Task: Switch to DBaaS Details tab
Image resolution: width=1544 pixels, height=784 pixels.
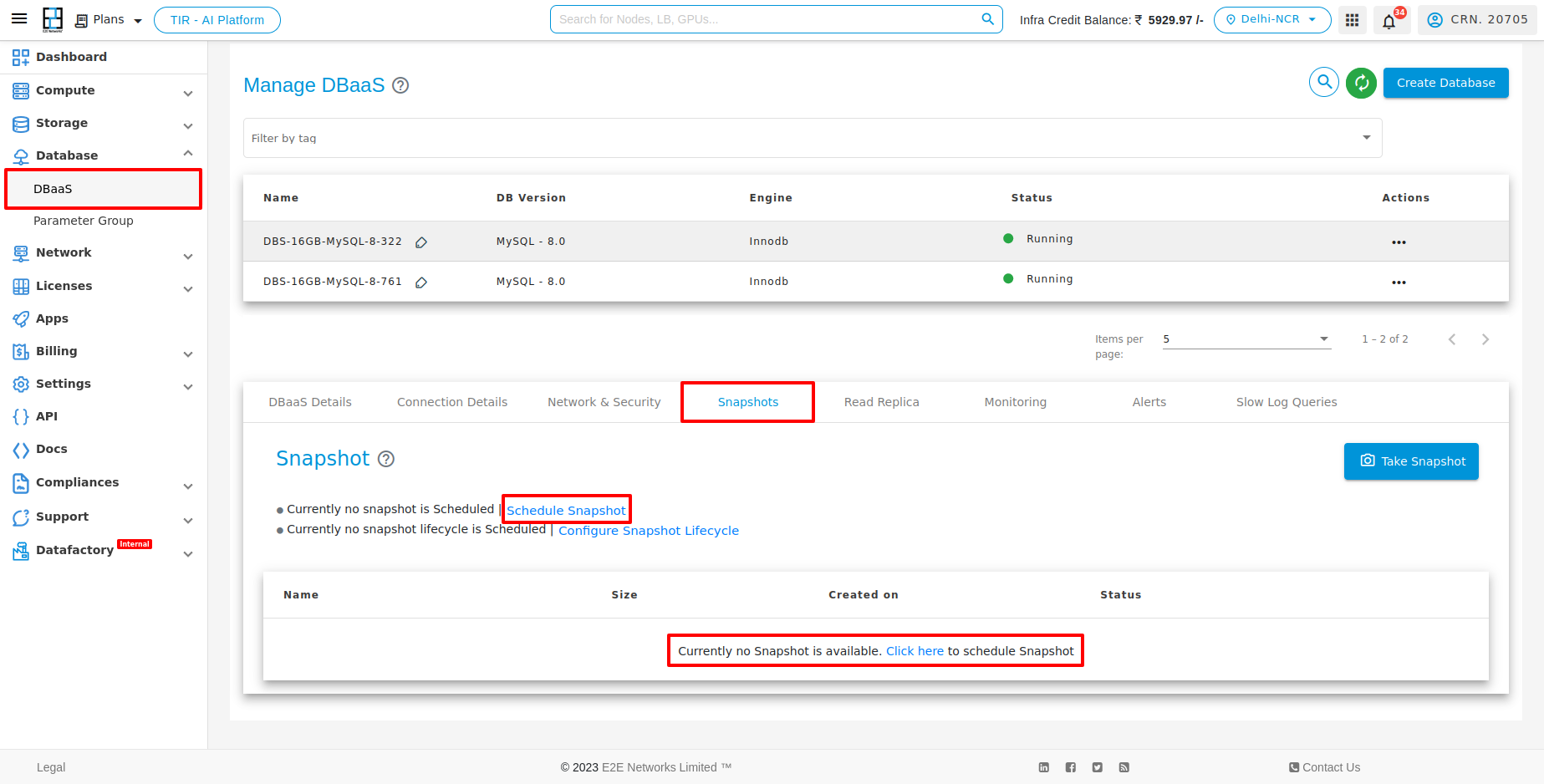Action: [310, 402]
